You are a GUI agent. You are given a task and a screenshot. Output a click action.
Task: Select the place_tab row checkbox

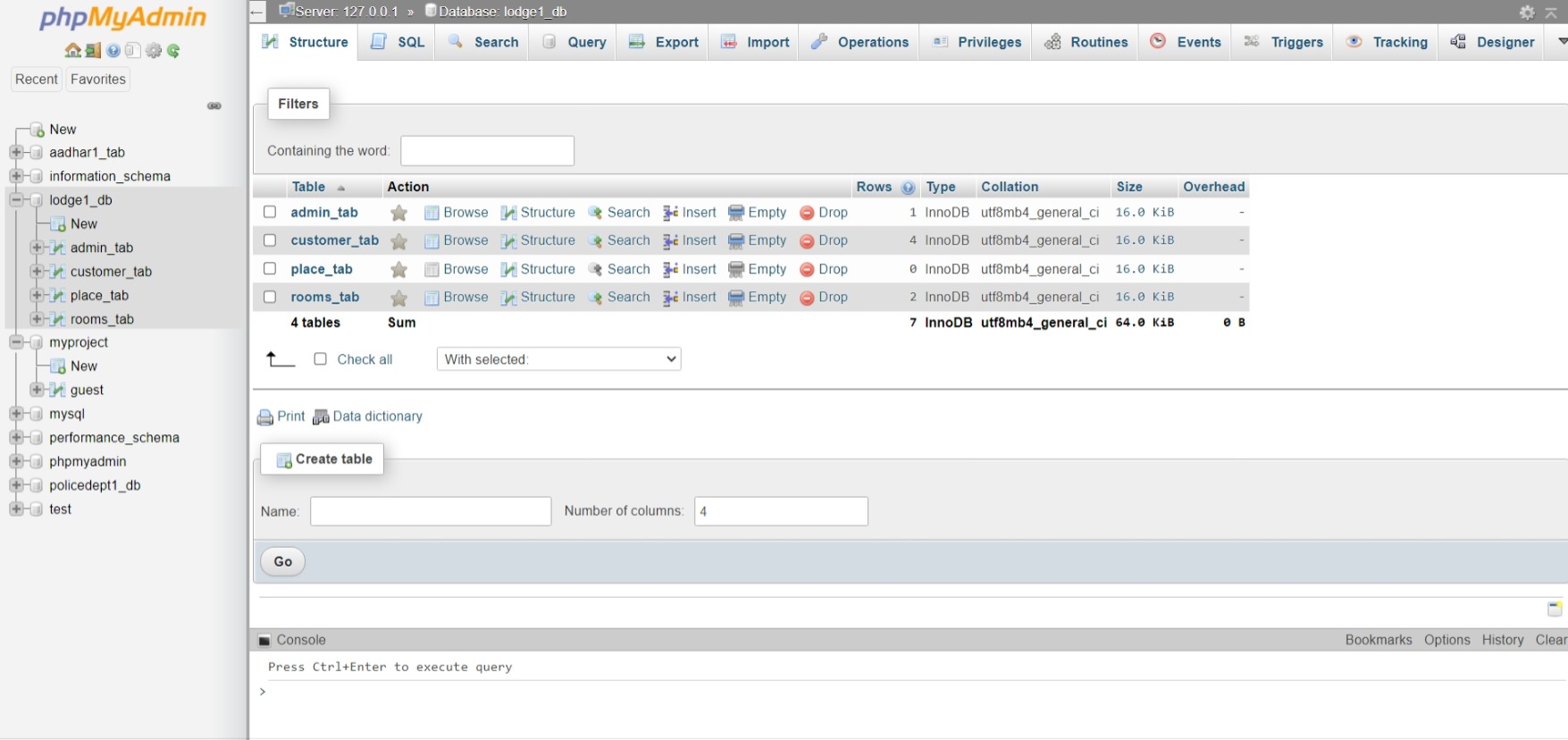pos(270,269)
